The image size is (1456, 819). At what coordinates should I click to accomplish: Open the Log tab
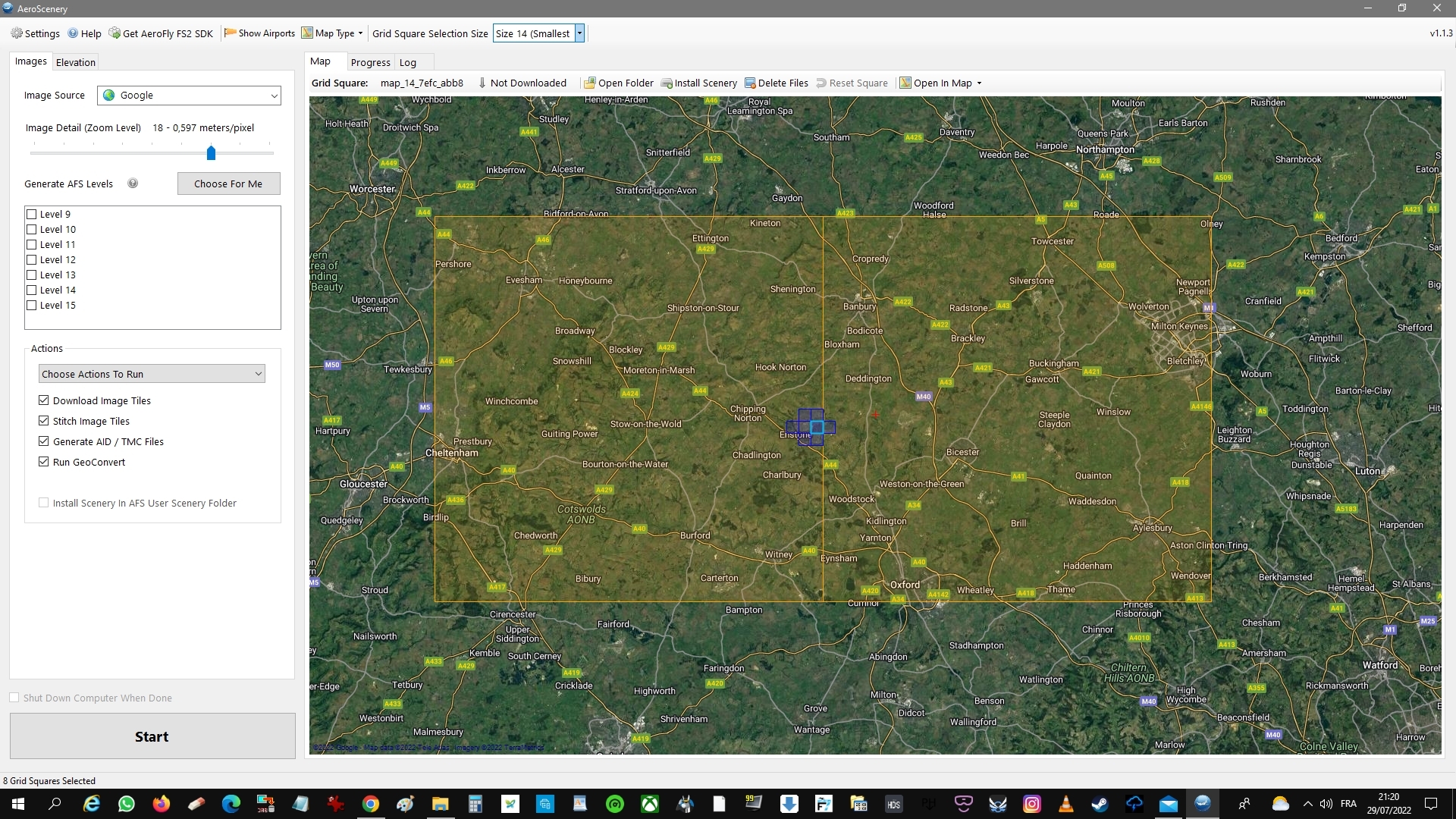(408, 62)
